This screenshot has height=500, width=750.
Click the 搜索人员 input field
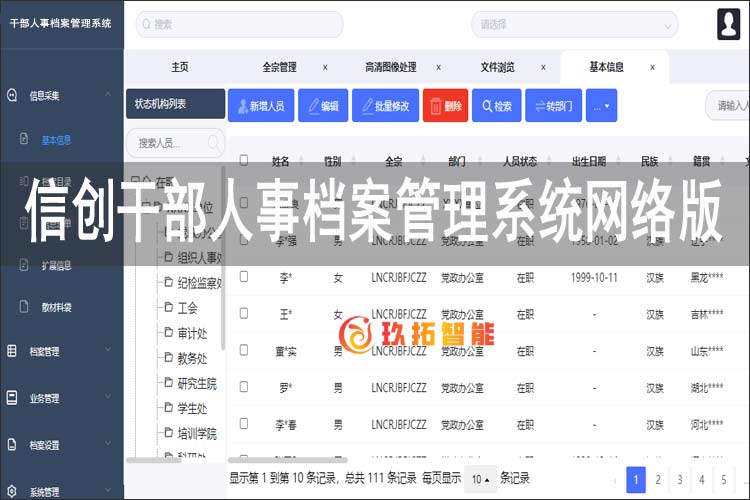pyautogui.click(x=175, y=143)
